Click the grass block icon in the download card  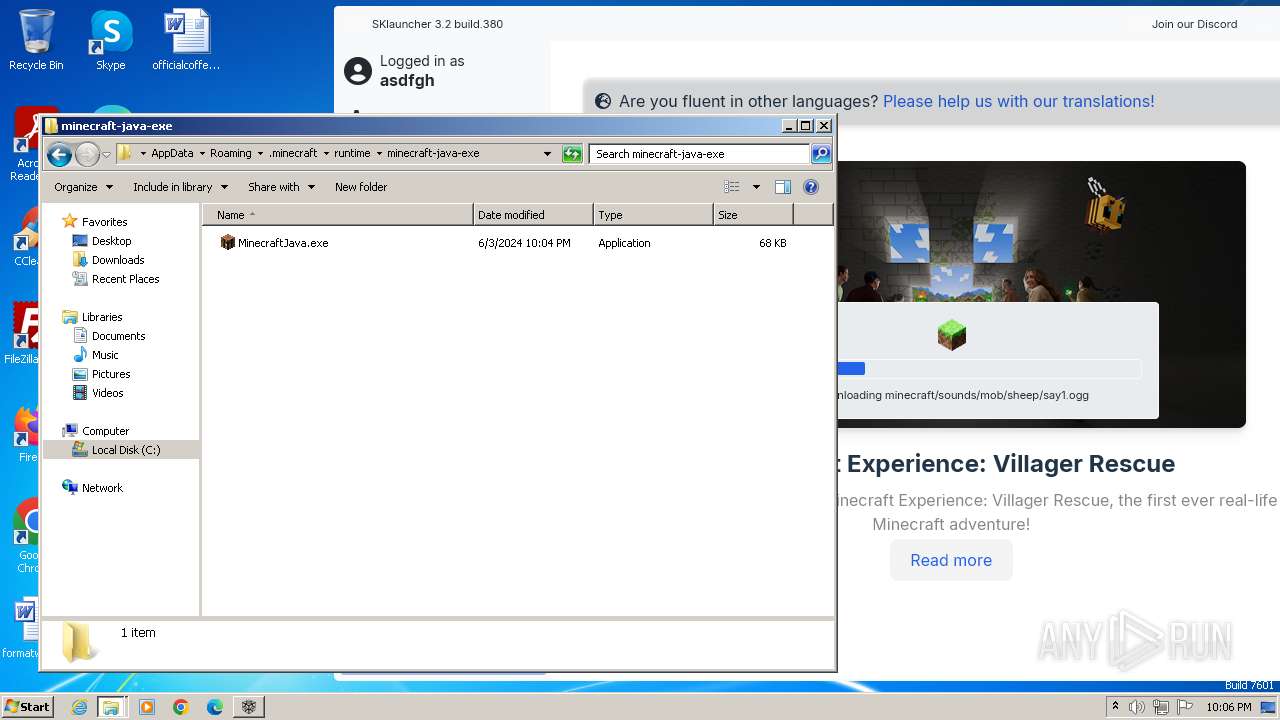(x=951, y=335)
